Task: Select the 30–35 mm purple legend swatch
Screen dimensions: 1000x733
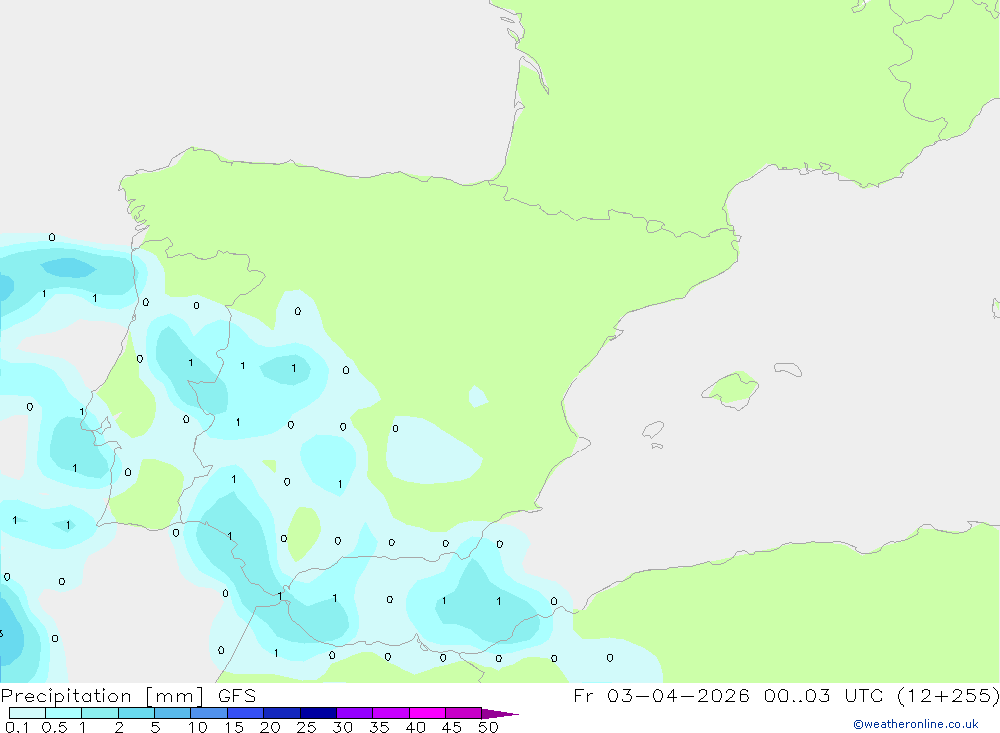Action: (x=355, y=713)
